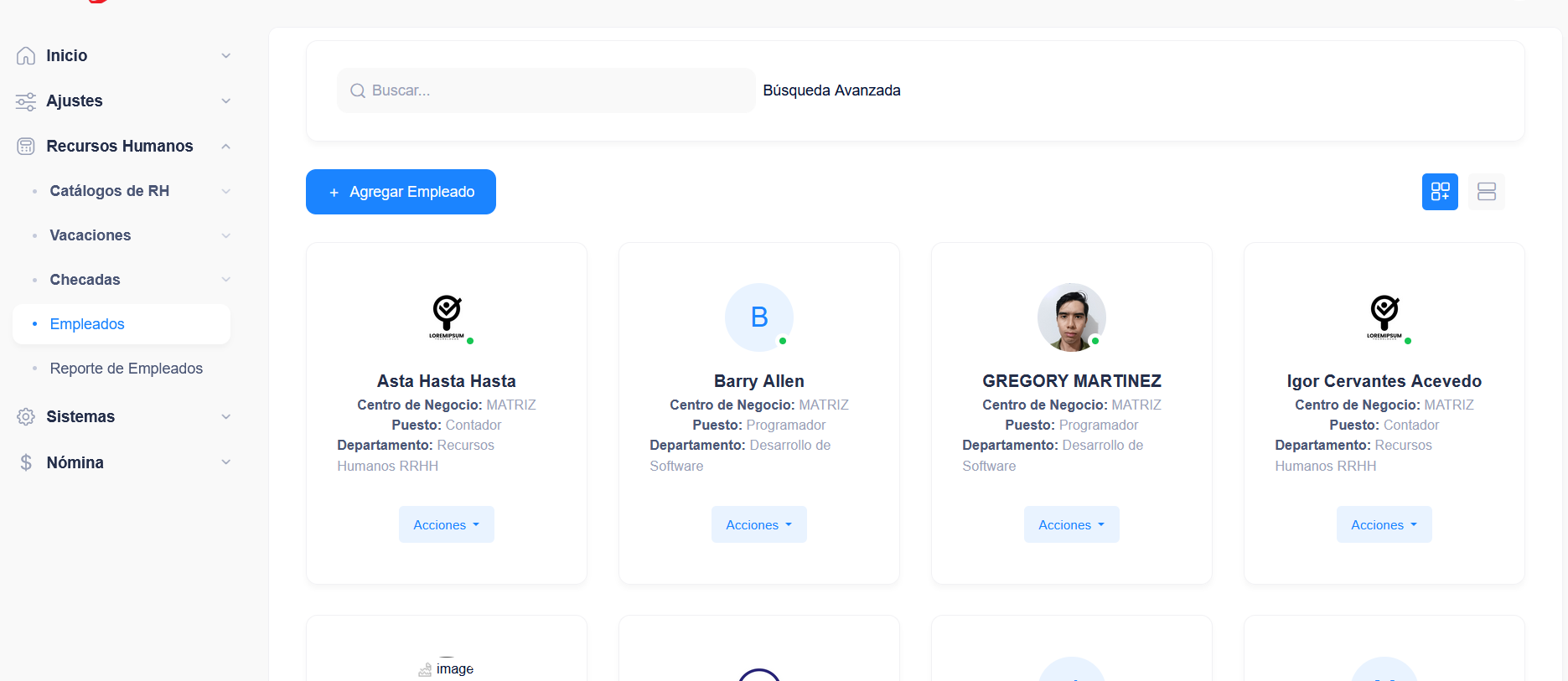Click the Inicio home icon
Screen dimensions: 1568x681
click(x=26, y=55)
